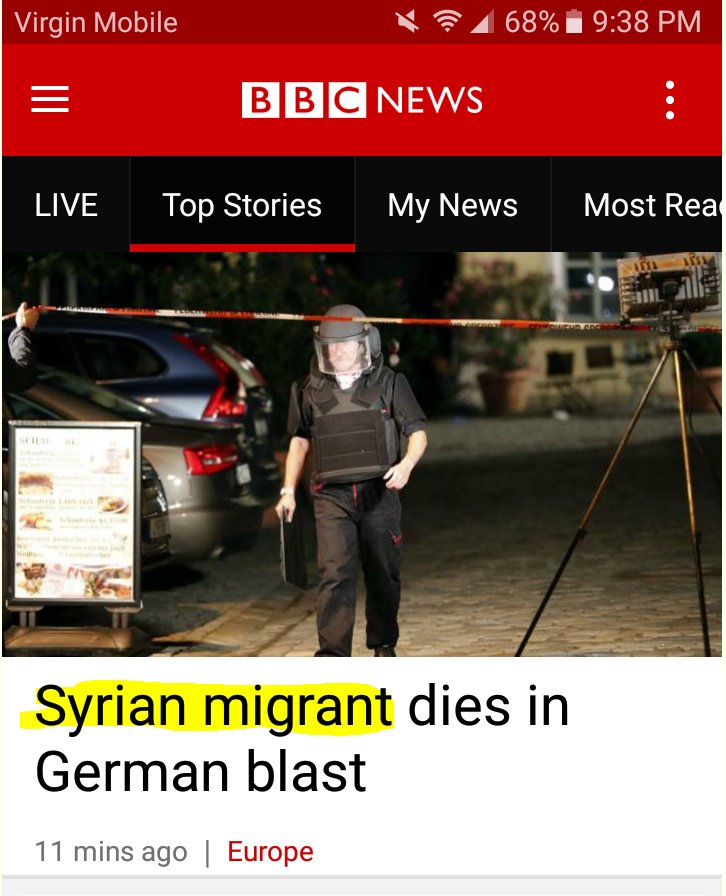The height and width of the screenshot is (896, 726).
Task: Tap the muted sound status icon
Action: click(408, 22)
